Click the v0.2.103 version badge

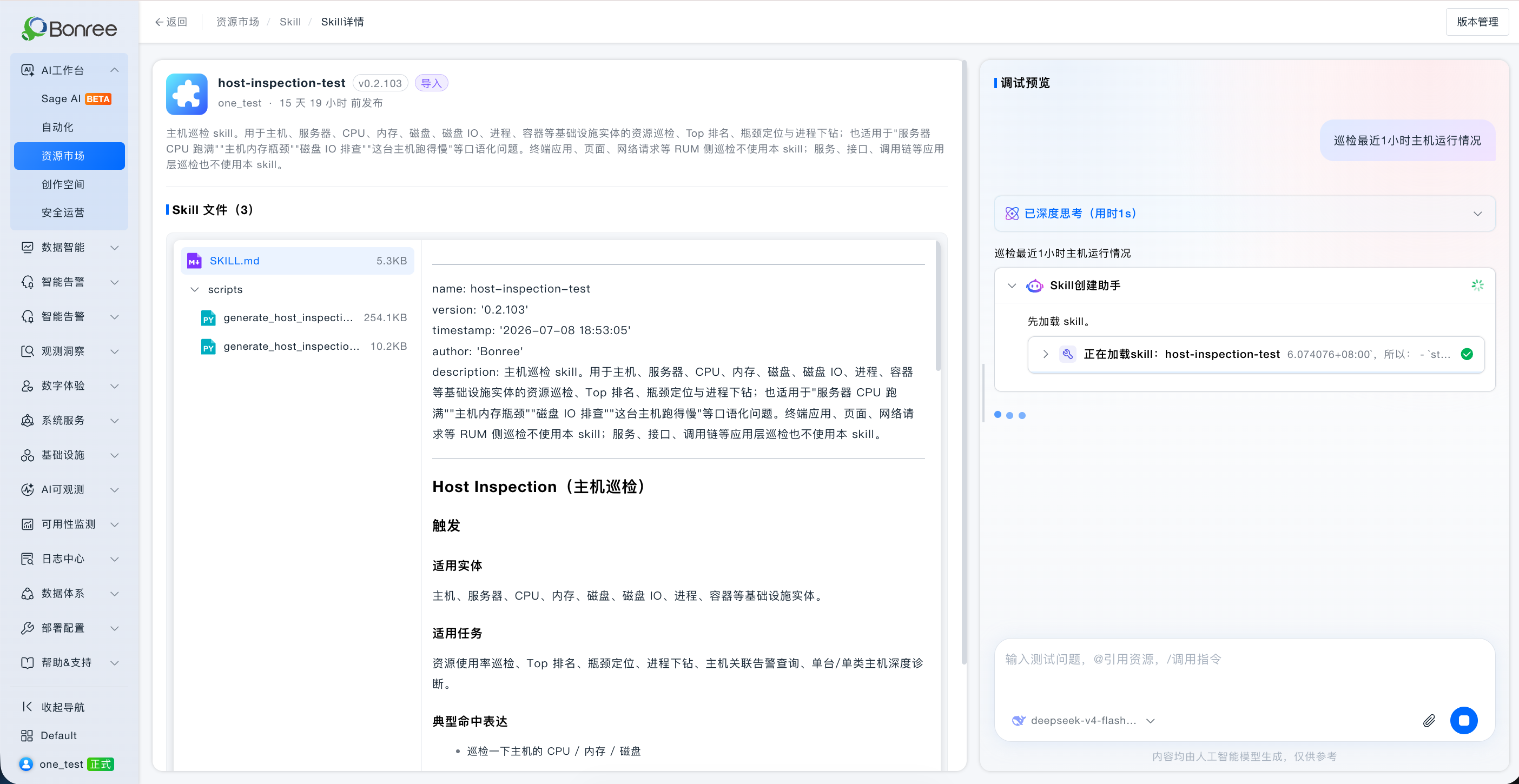[380, 83]
